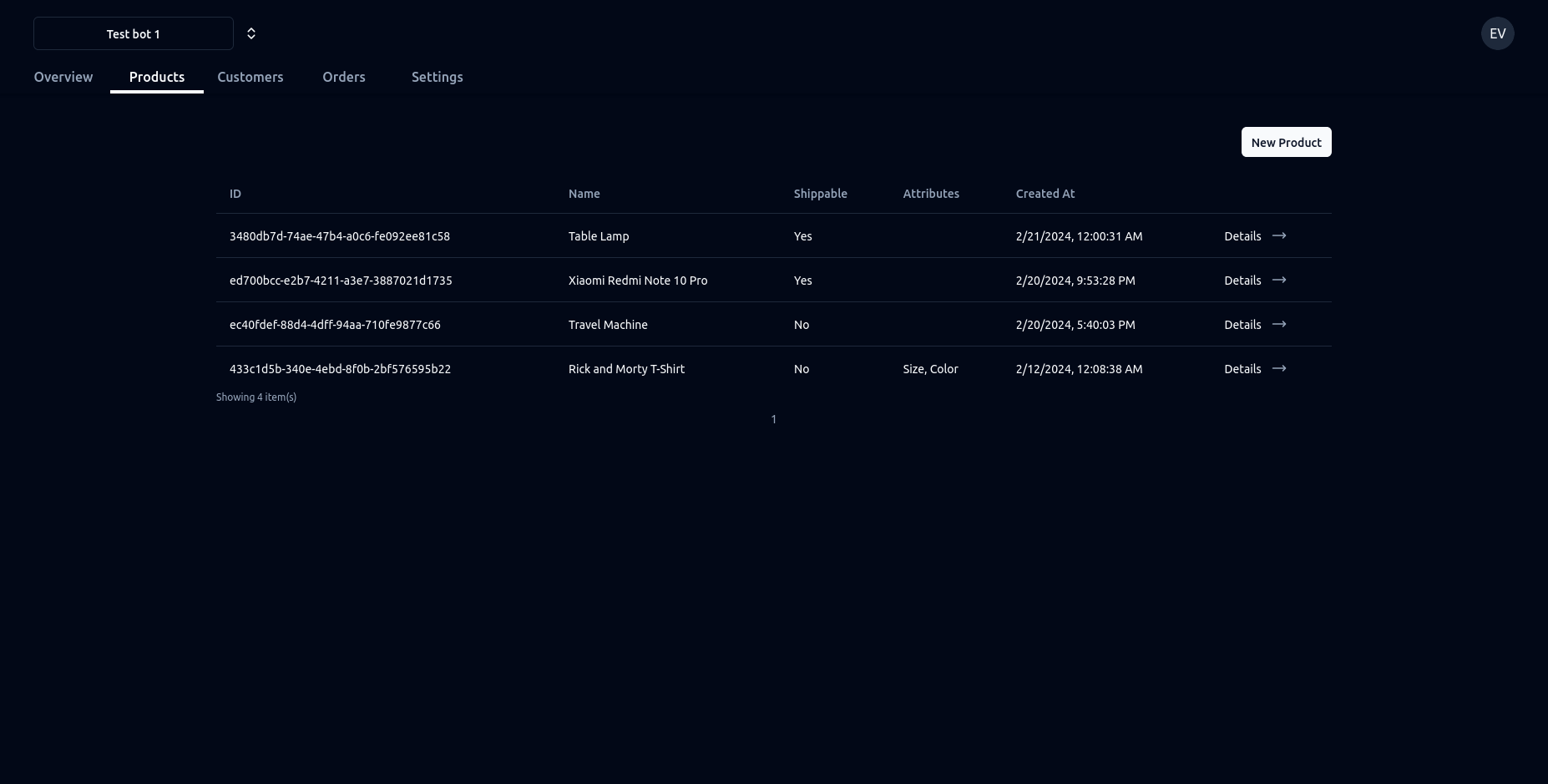Select page 1 in the pagination
This screenshot has height=784, width=1548.
774,419
